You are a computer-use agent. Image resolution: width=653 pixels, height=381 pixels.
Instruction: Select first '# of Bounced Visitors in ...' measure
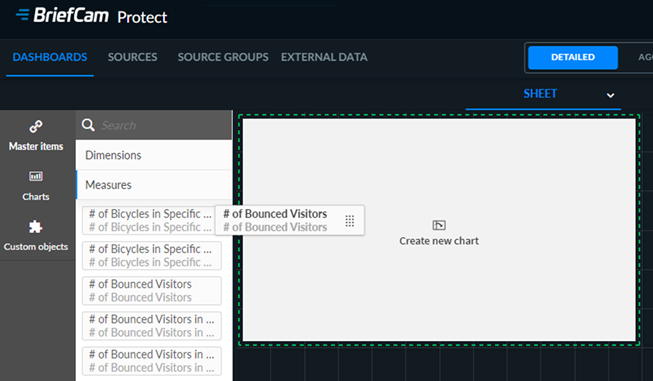pyautogui.click(x=152, y=326)
